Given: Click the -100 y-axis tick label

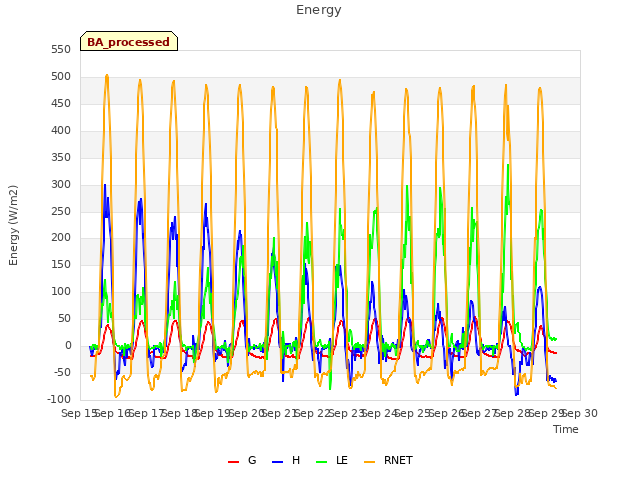Looking at the screenshot, I should point(59,399).
